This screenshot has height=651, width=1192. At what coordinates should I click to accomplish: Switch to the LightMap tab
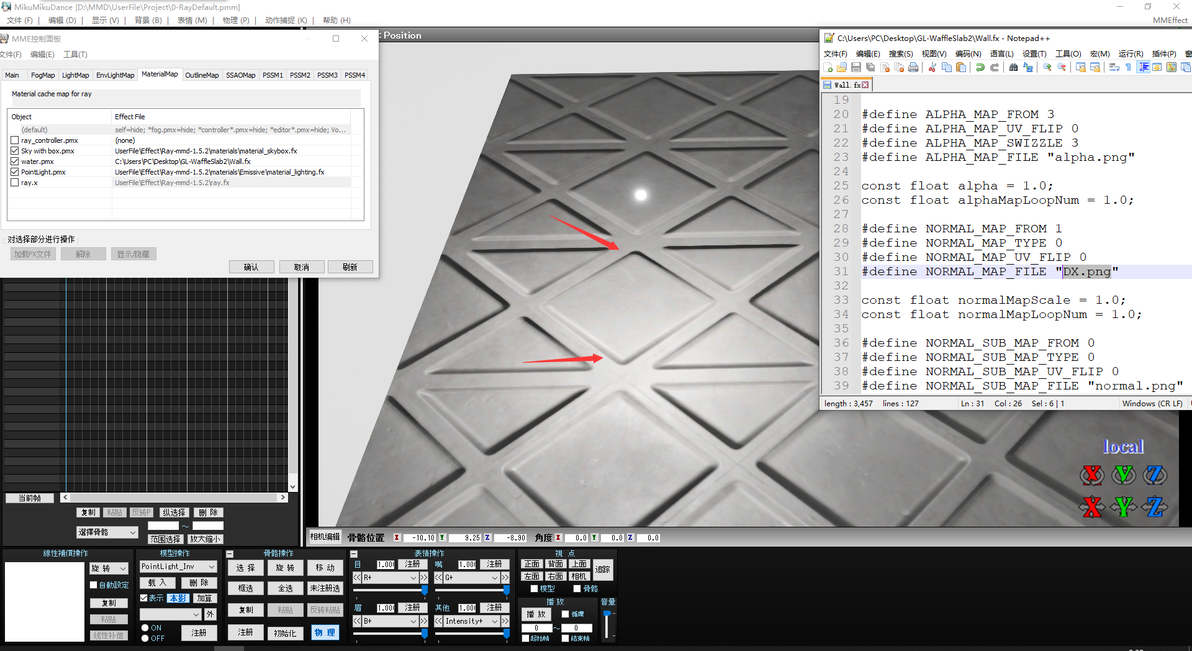click(x=75, y=75)
